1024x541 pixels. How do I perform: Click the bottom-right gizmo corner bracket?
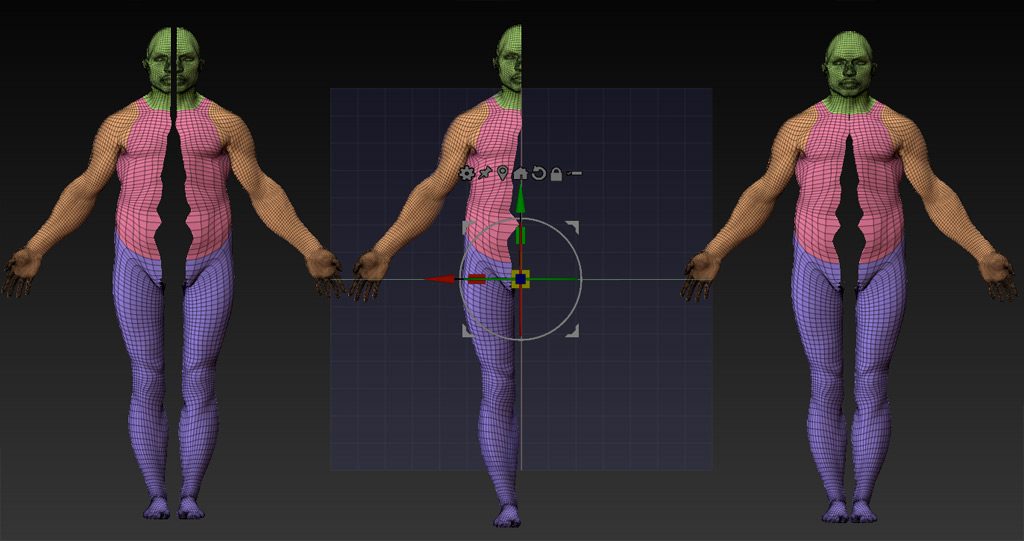tap(573, 332)
